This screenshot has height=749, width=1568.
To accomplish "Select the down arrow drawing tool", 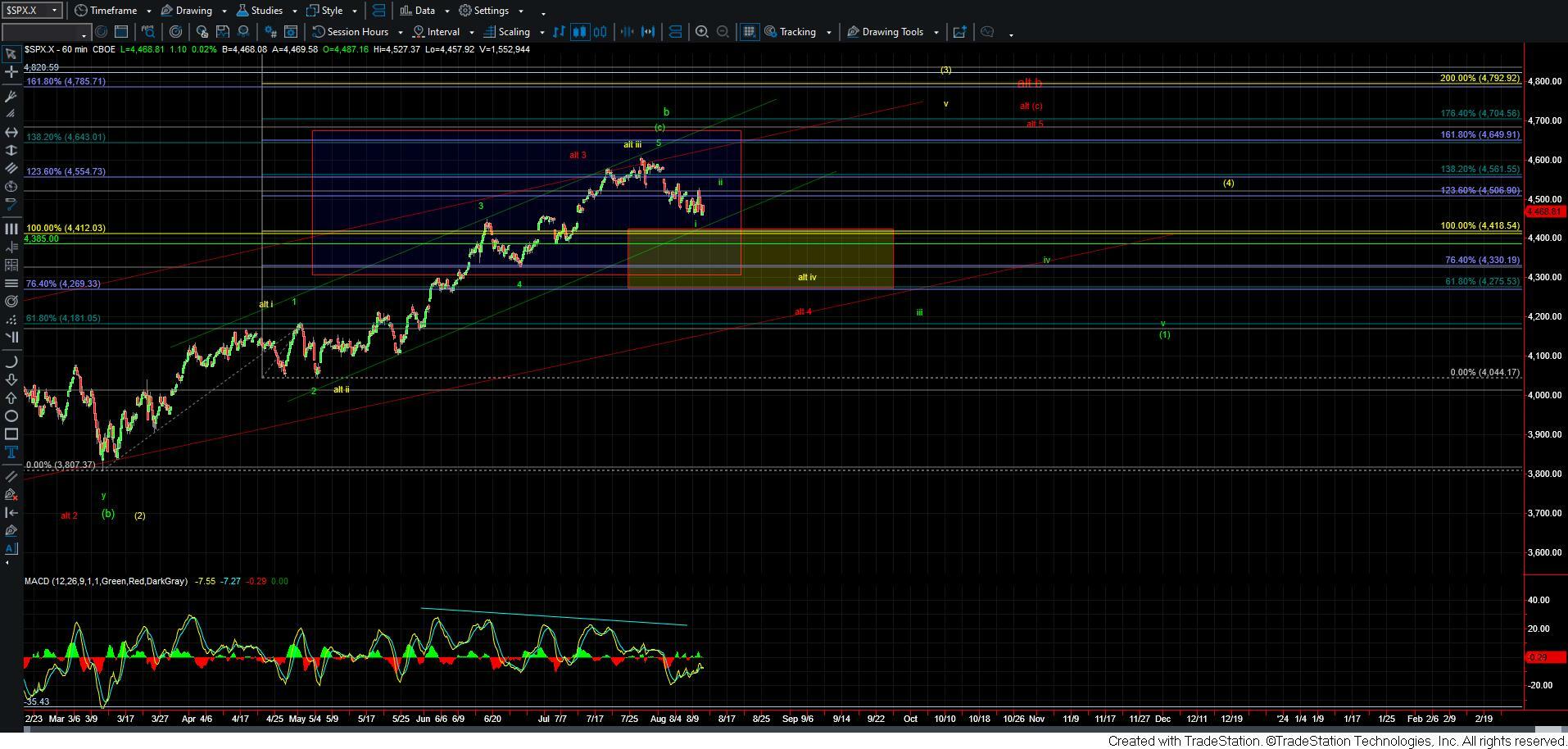I will 11,379.
